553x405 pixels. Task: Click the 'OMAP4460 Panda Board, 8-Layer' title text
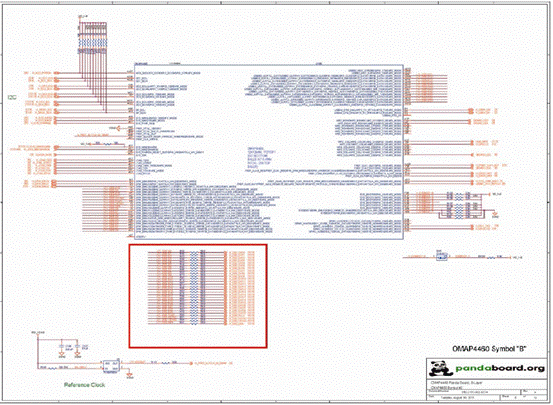pyautogui.click(x=456, y=383)
